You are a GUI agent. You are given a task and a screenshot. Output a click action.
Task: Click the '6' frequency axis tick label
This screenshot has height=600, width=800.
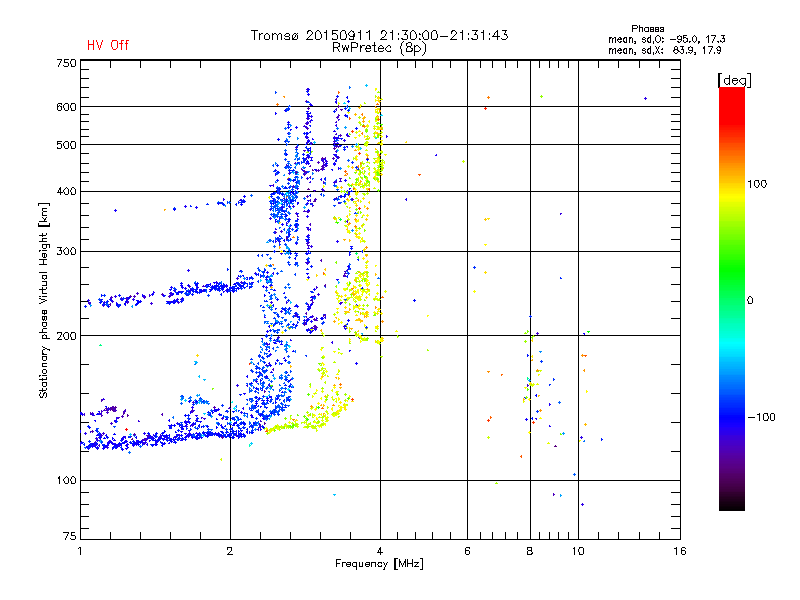(x=467, y=551)
